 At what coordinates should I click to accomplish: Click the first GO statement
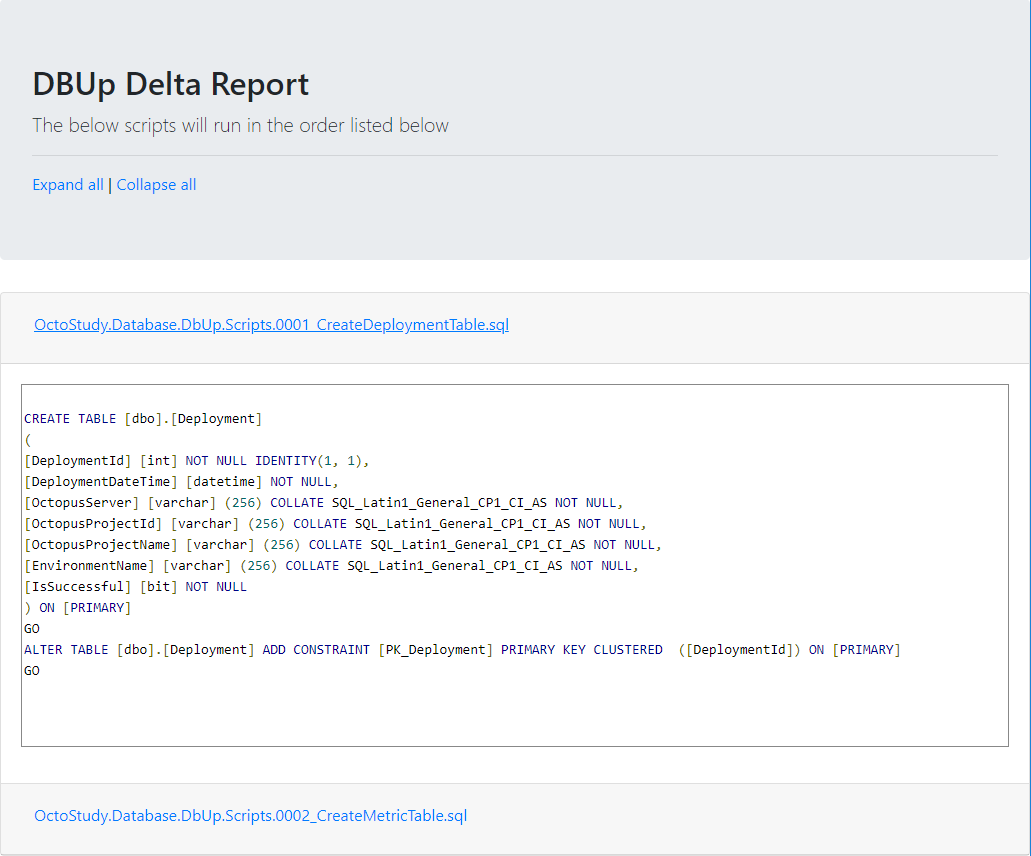pos(32,629)
